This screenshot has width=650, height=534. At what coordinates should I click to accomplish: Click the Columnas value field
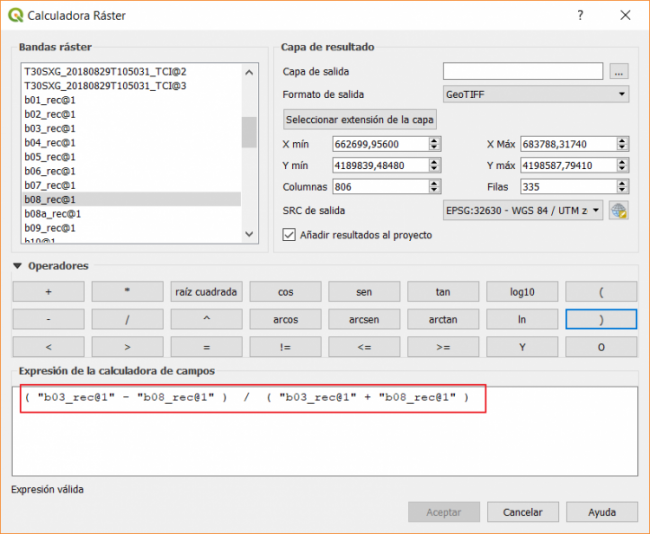381,187
